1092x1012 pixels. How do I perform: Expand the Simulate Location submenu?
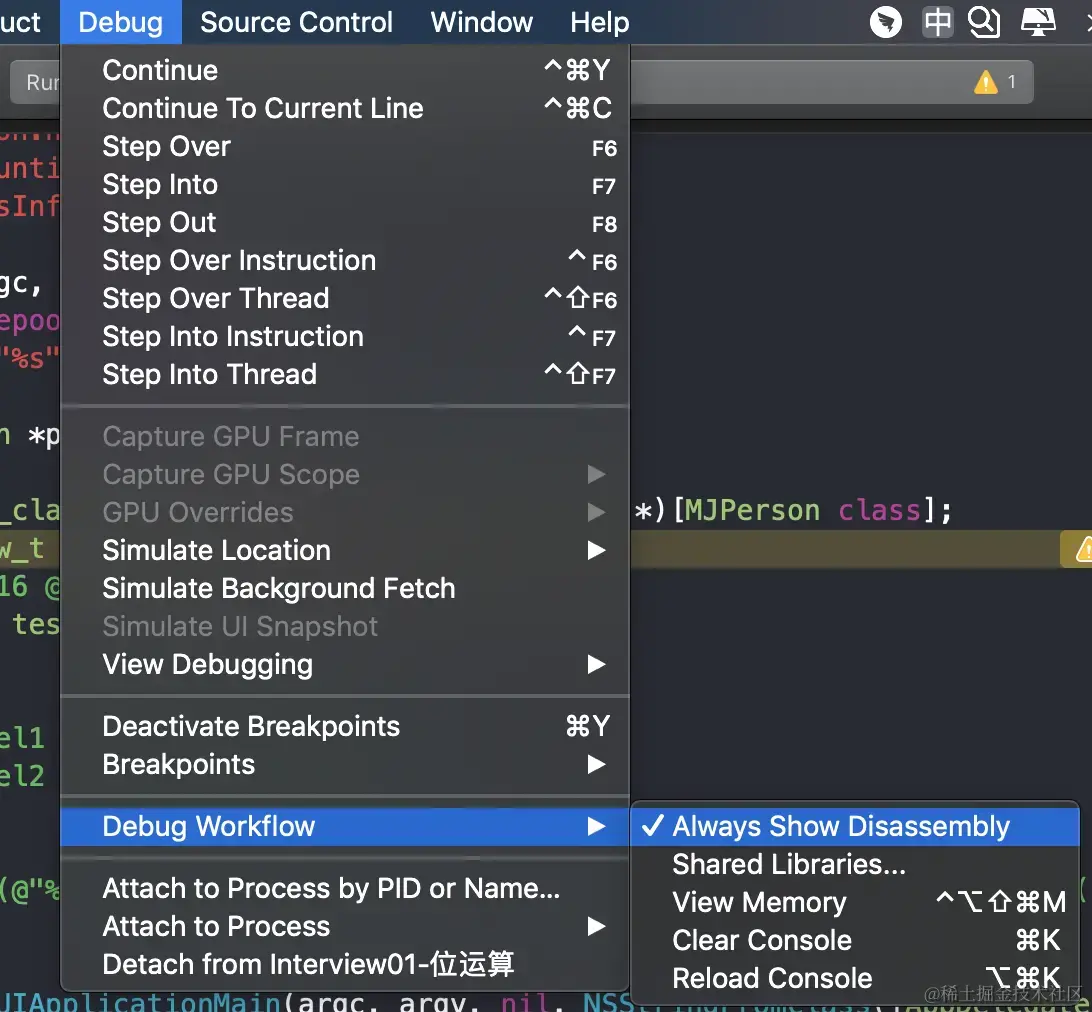tap(345, 550)
